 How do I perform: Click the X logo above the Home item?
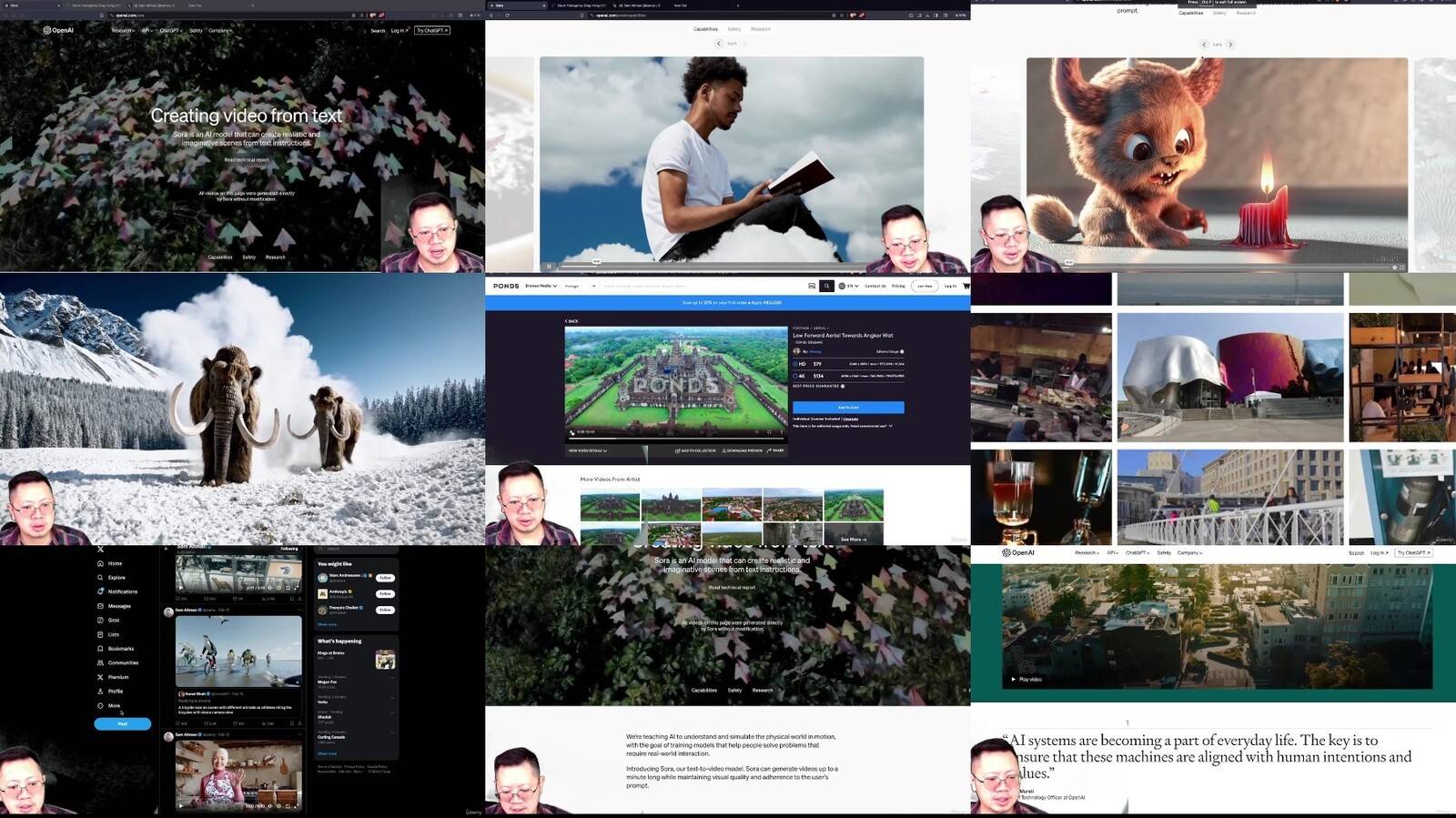coord(100,550)
